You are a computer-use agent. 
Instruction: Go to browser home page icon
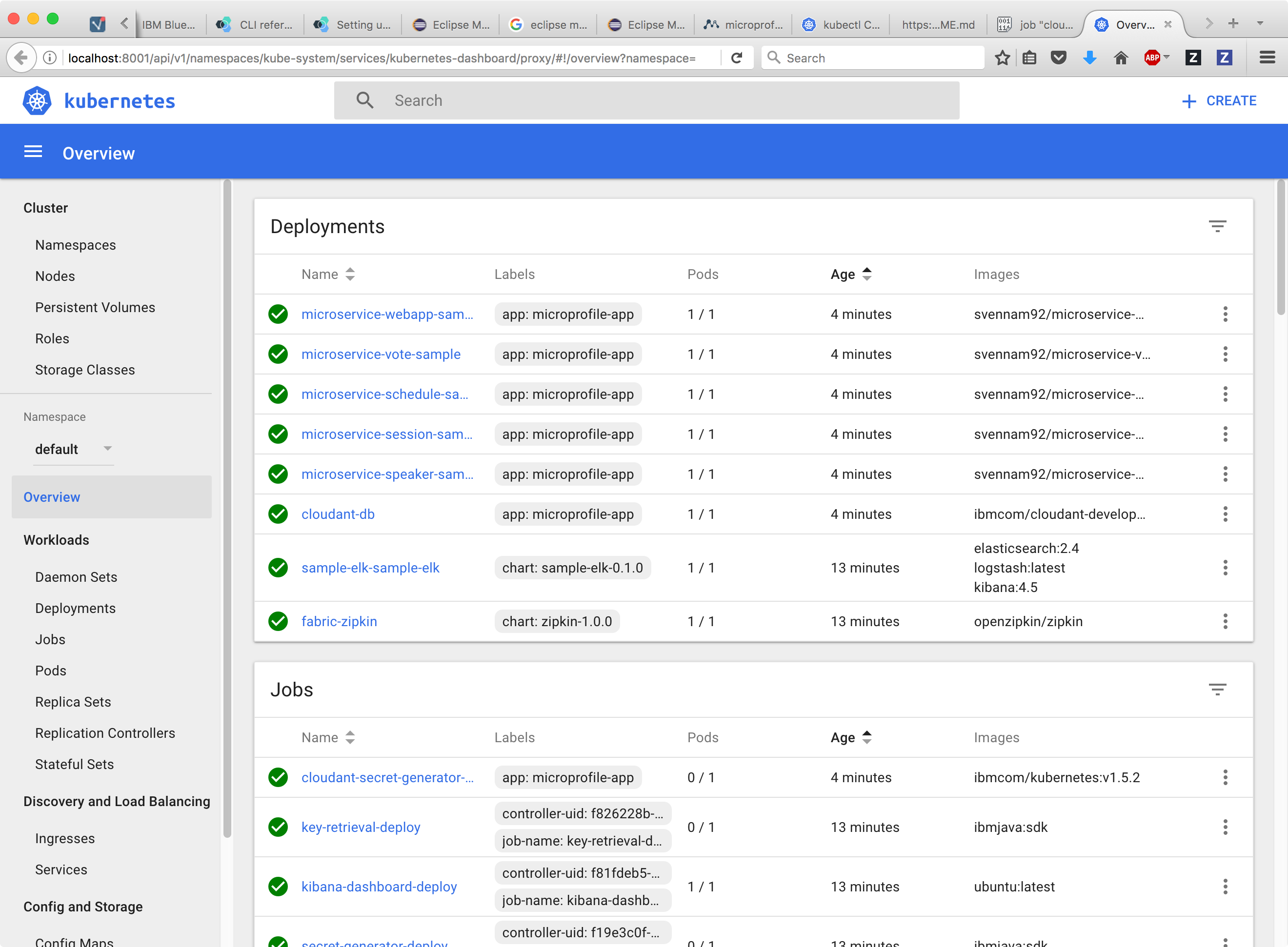click(1121, 58)
